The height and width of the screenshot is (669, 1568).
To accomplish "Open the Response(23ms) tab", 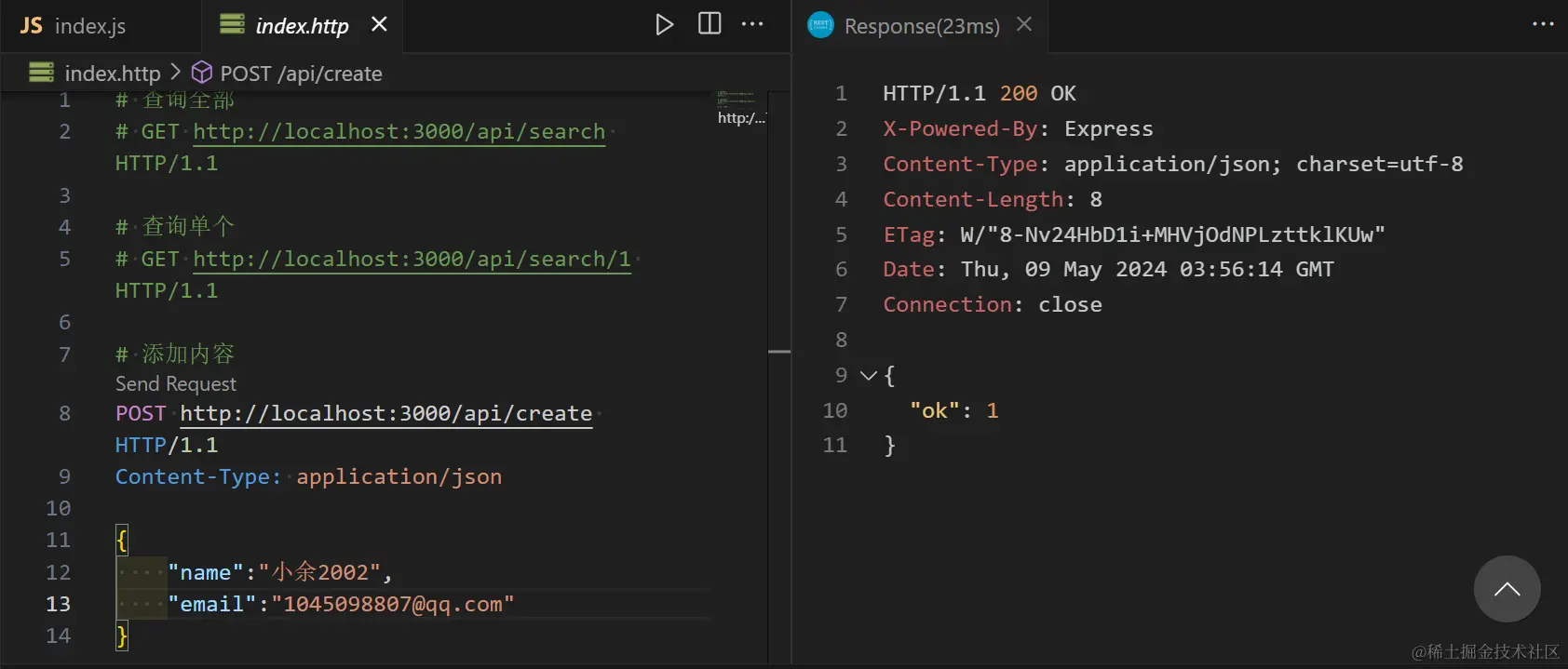I will (x=921, y=25).
